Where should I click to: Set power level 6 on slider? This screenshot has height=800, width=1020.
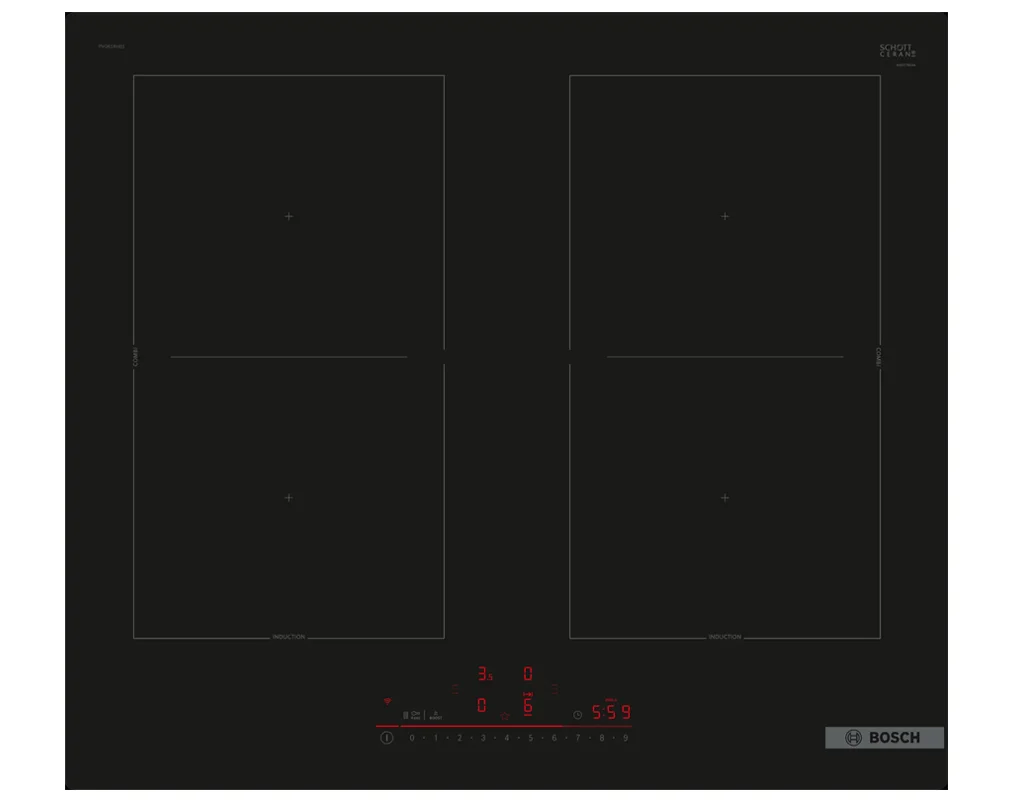pyautogui.click(x=554, y=738)
